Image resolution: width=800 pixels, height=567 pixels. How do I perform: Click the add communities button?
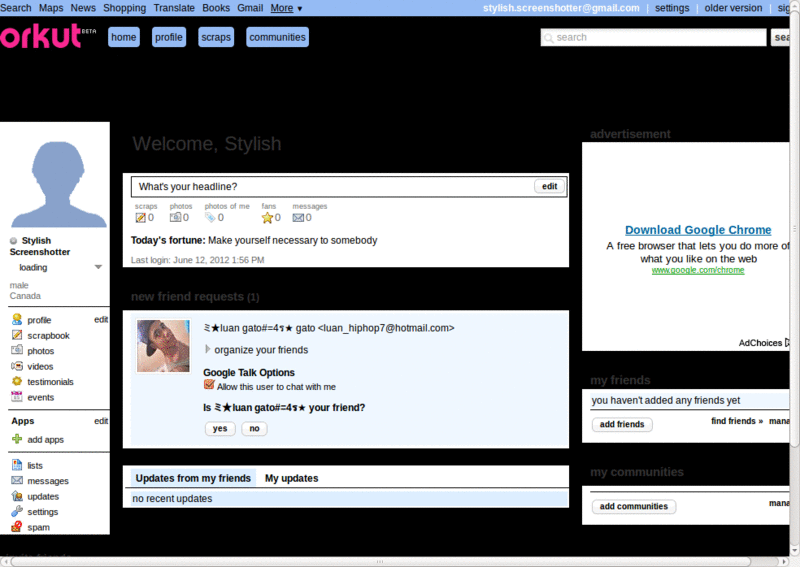click(x=633, y=506)
